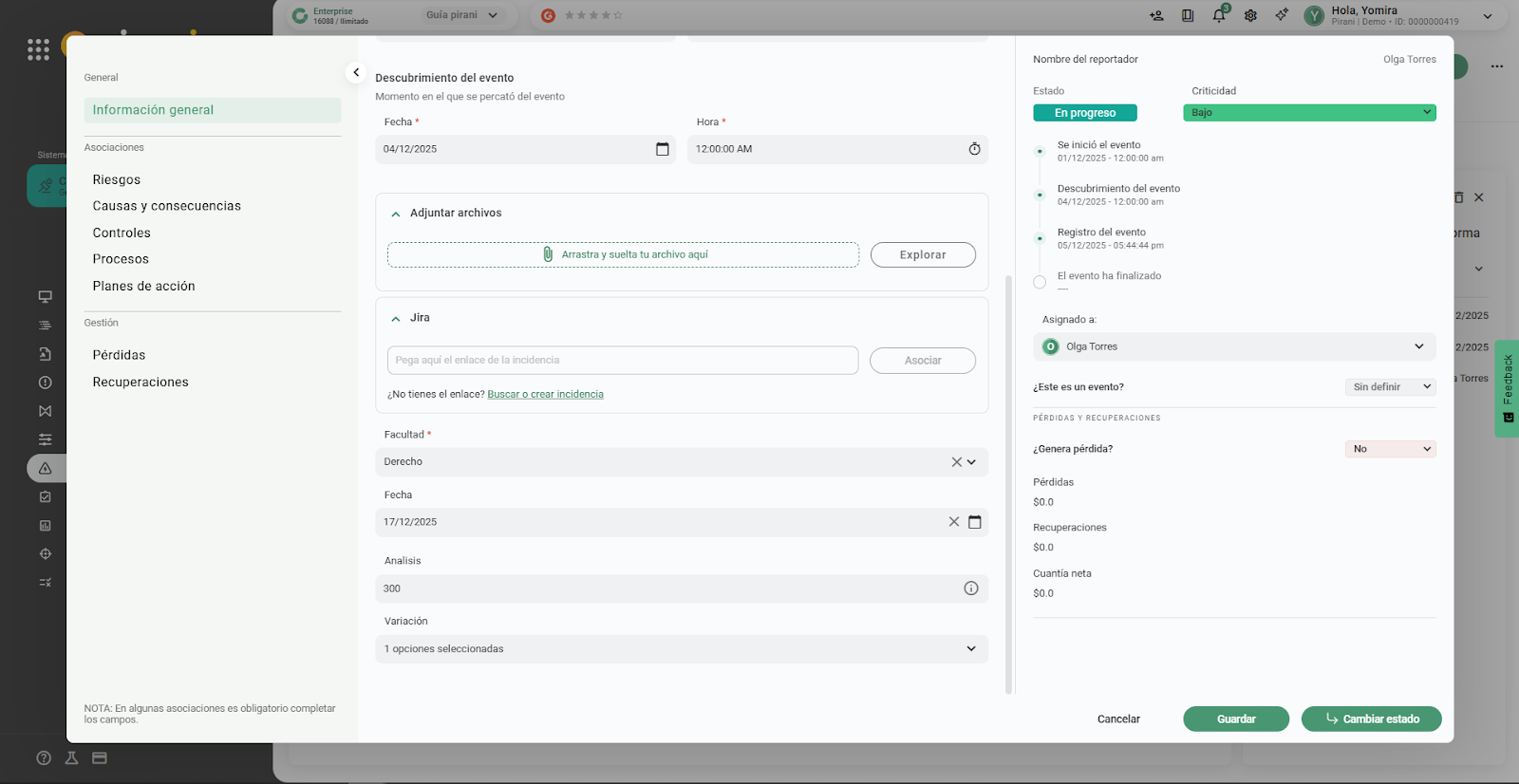
Task: Follow the 'Buscar o crear incidencia' link
Action: [x=545, y=394]
